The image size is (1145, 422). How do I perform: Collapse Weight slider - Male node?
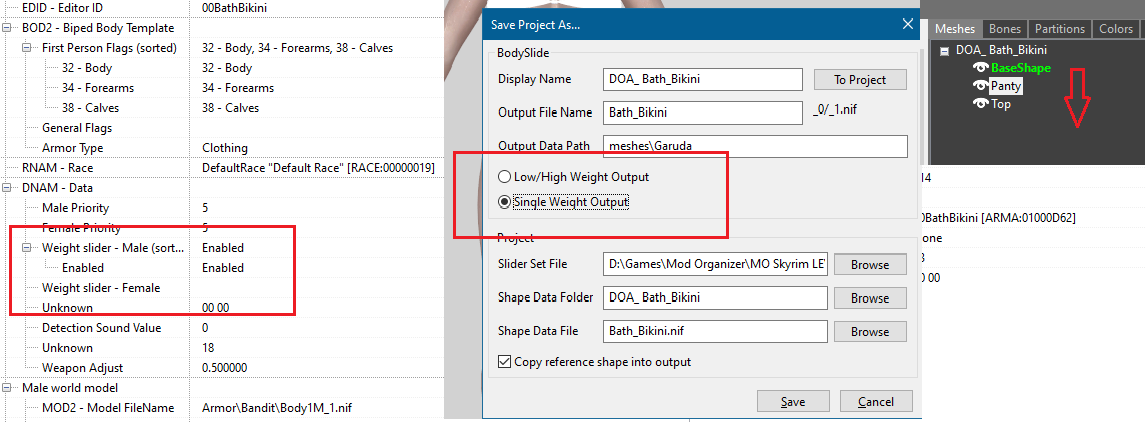pos(27,248)
